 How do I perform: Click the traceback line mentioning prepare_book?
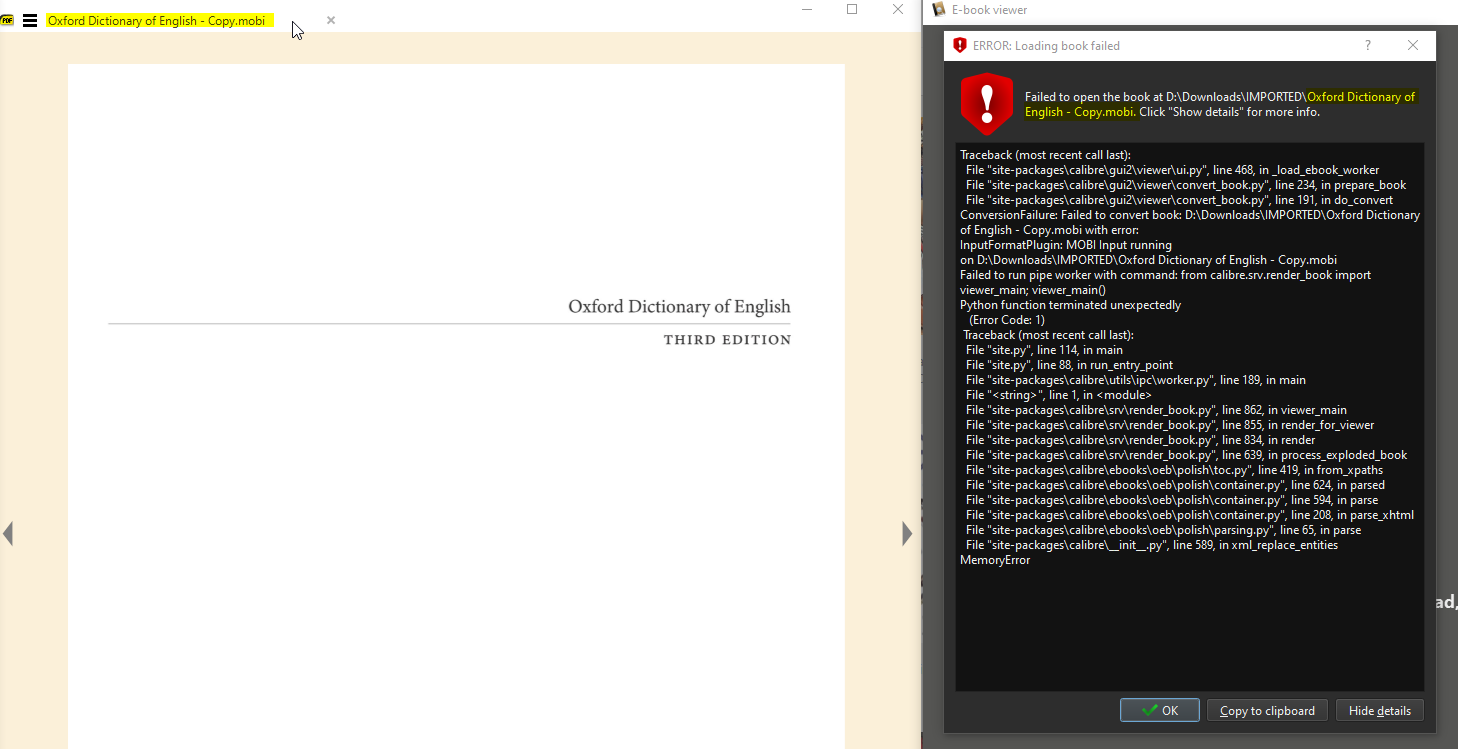[1186, 185]
